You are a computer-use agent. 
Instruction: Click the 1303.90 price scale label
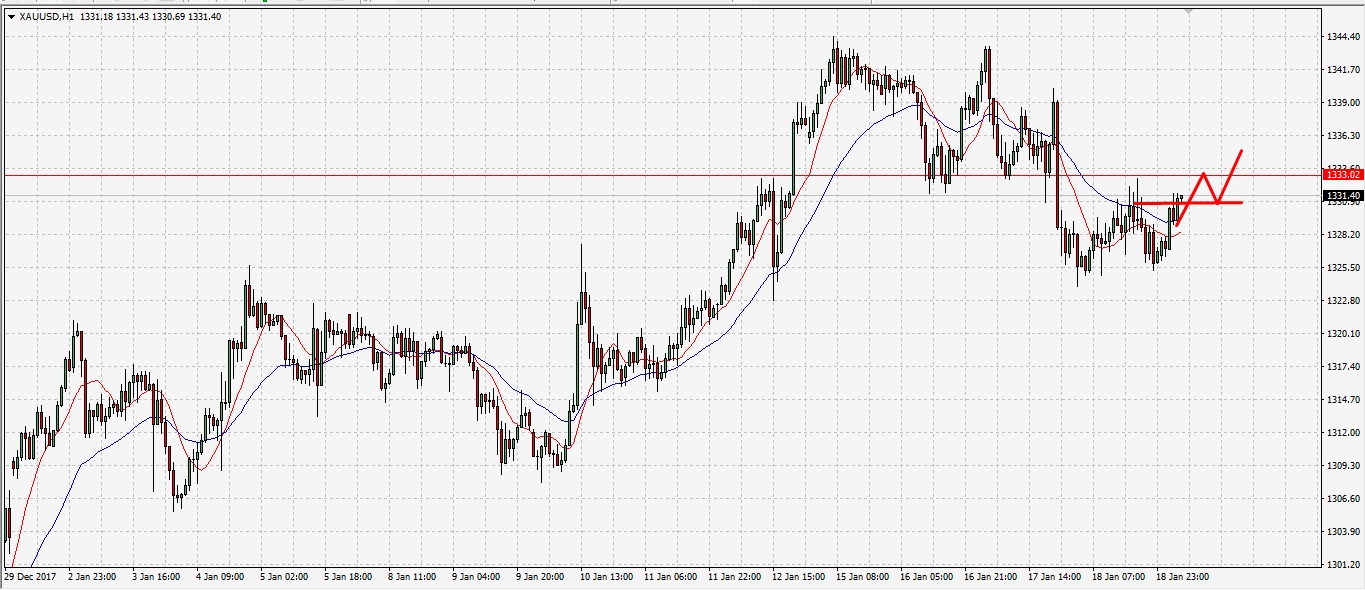tap(1342, 532)
